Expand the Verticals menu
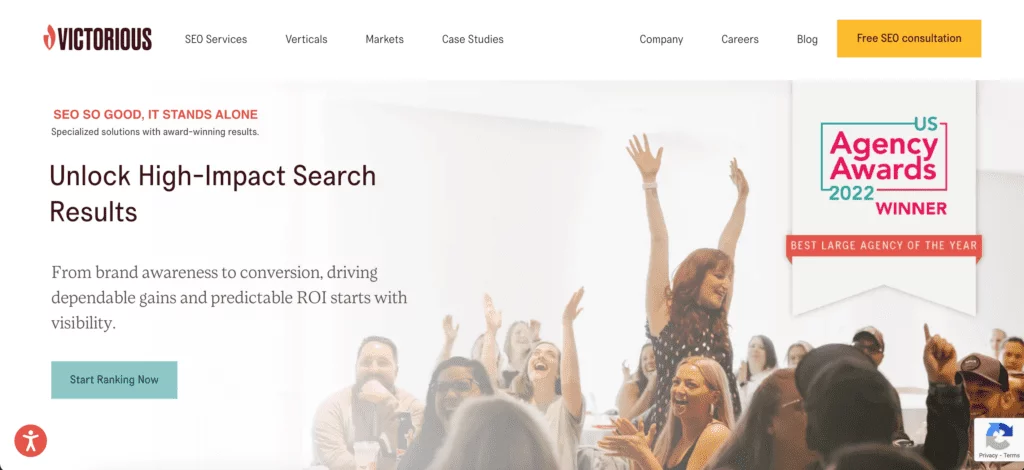 point(306,39)
